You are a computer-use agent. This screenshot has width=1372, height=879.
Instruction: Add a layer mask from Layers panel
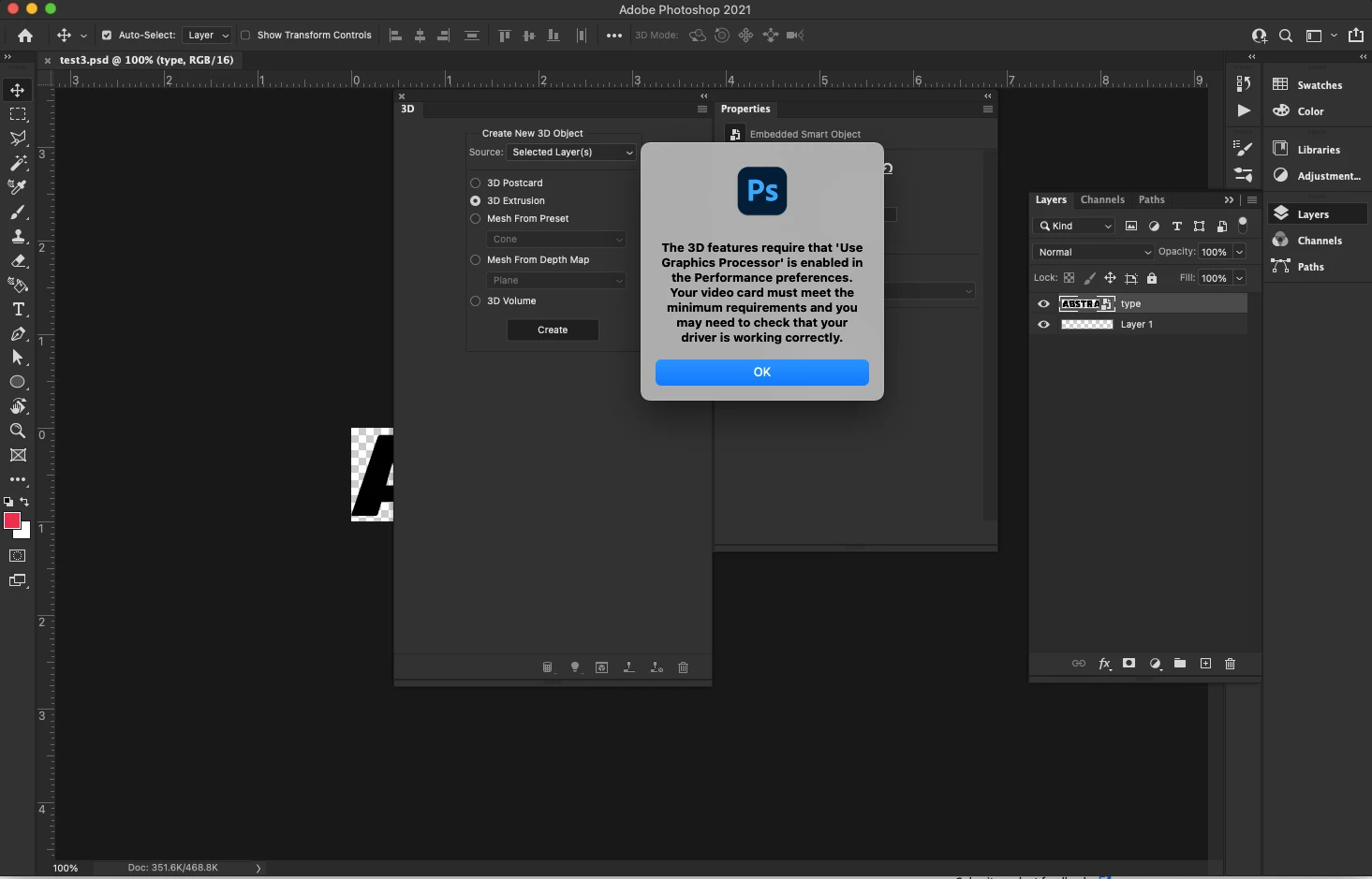click(1129, 664)
